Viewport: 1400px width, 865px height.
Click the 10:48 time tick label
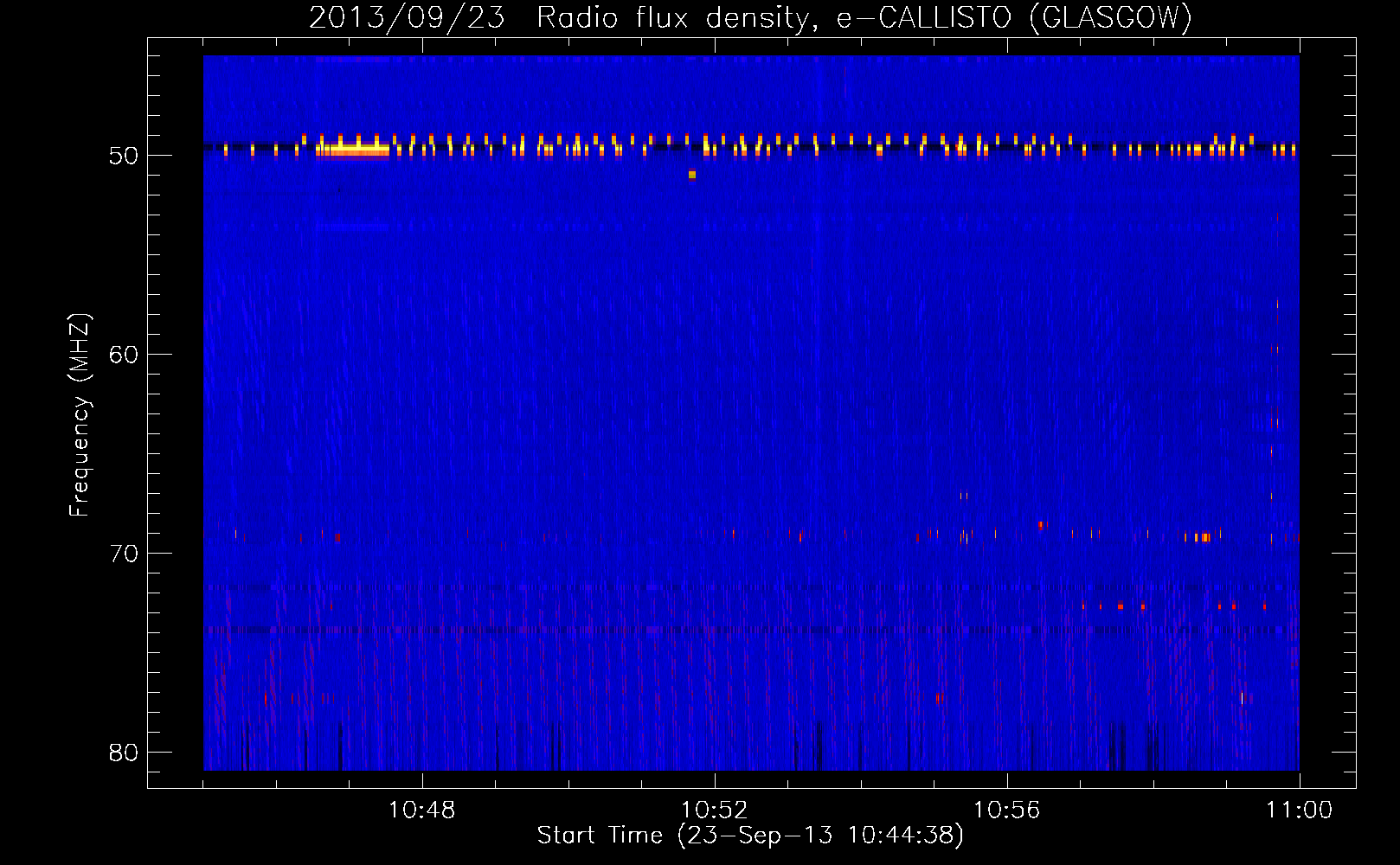[422, 811]
